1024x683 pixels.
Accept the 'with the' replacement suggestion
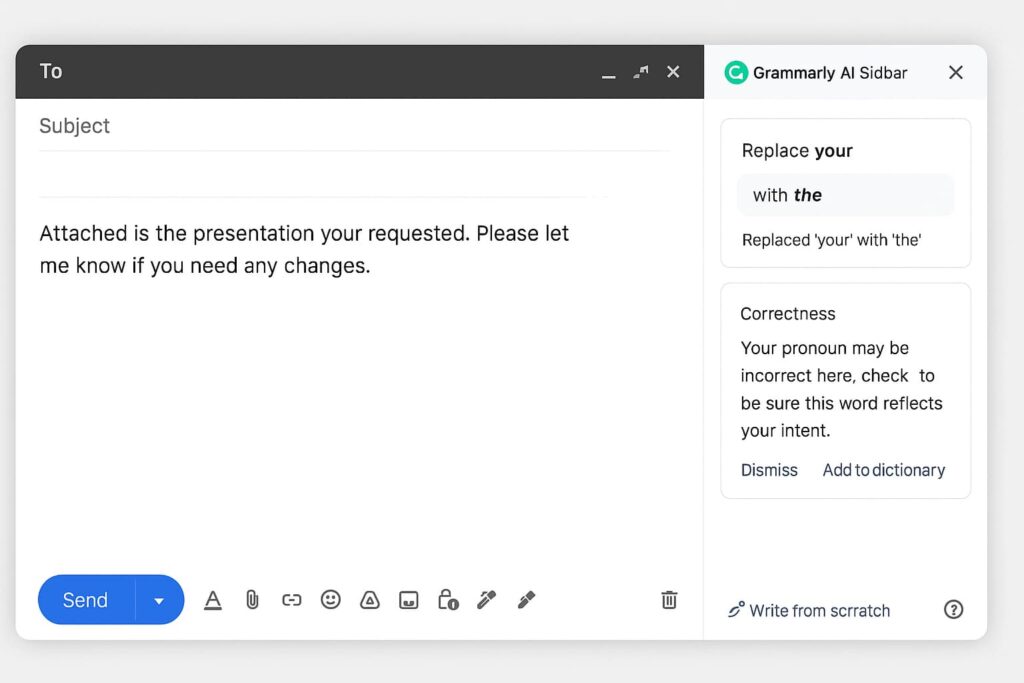point(845,195)
